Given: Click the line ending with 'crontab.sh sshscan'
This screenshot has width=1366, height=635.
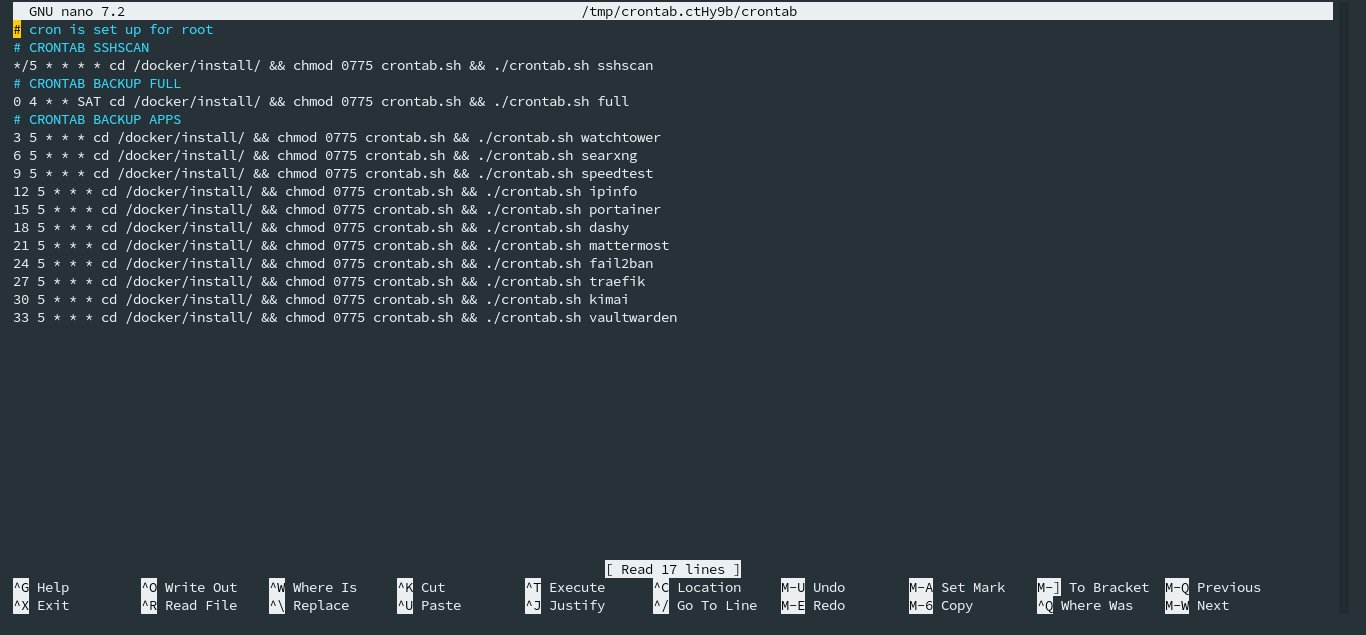Looking at the screenshot, I should pyautogui.click(x=333, y=65).
